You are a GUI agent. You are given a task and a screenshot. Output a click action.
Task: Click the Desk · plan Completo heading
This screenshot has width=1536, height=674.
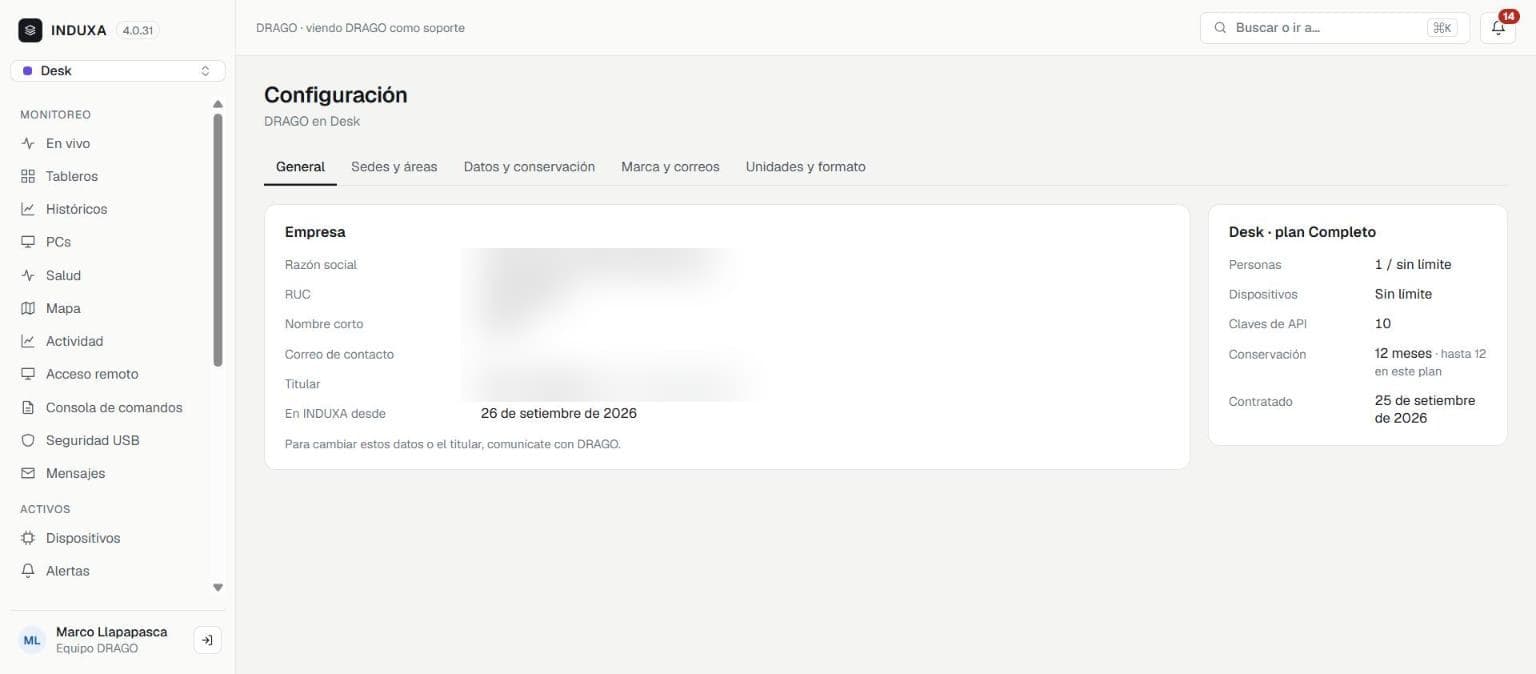[x=1302, y=232]
